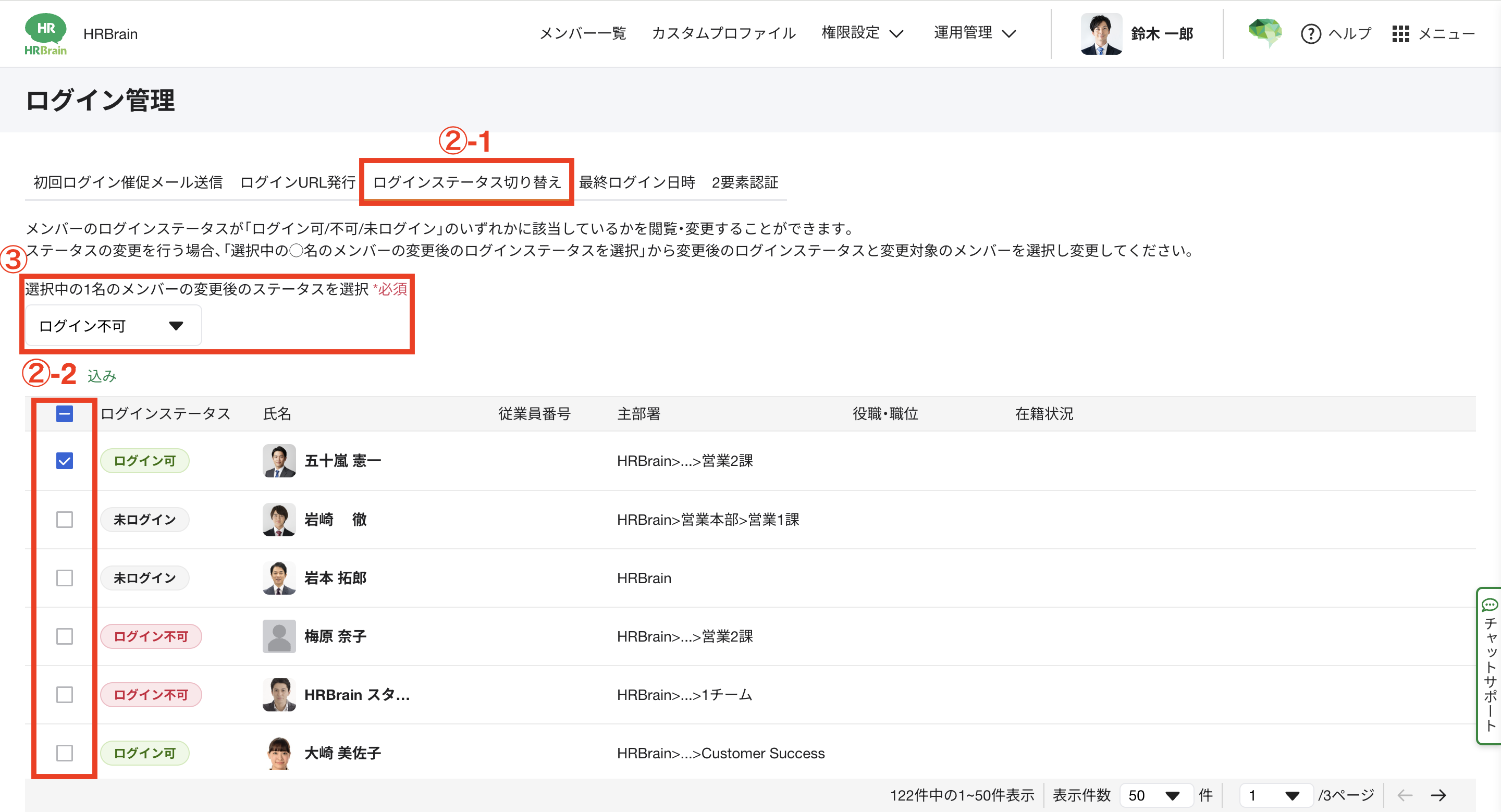Open the chat support side tab
Image resolution: width=1501 pixels, height=812 pixels.
[x=1490, y=665]
